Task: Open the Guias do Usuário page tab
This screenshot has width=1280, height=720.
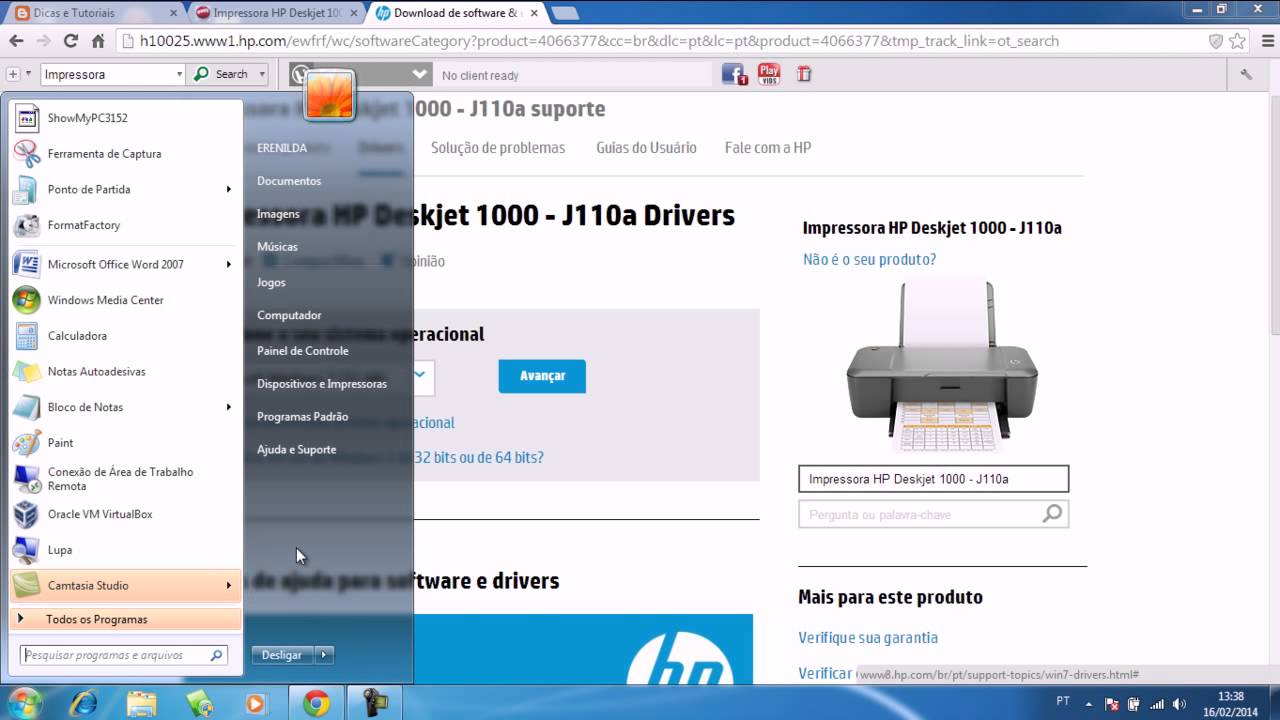Action: (x=646, y=148)
